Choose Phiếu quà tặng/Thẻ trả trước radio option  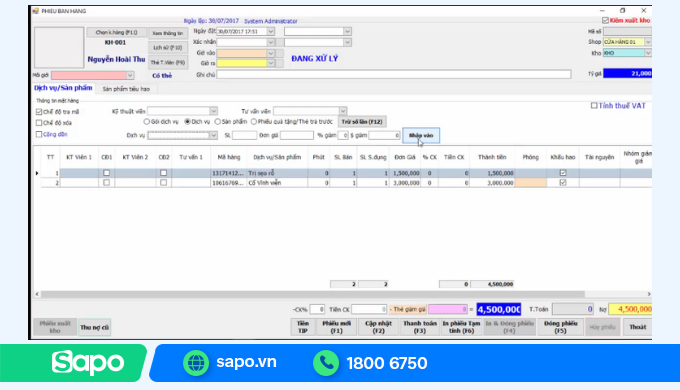point(254,121)
